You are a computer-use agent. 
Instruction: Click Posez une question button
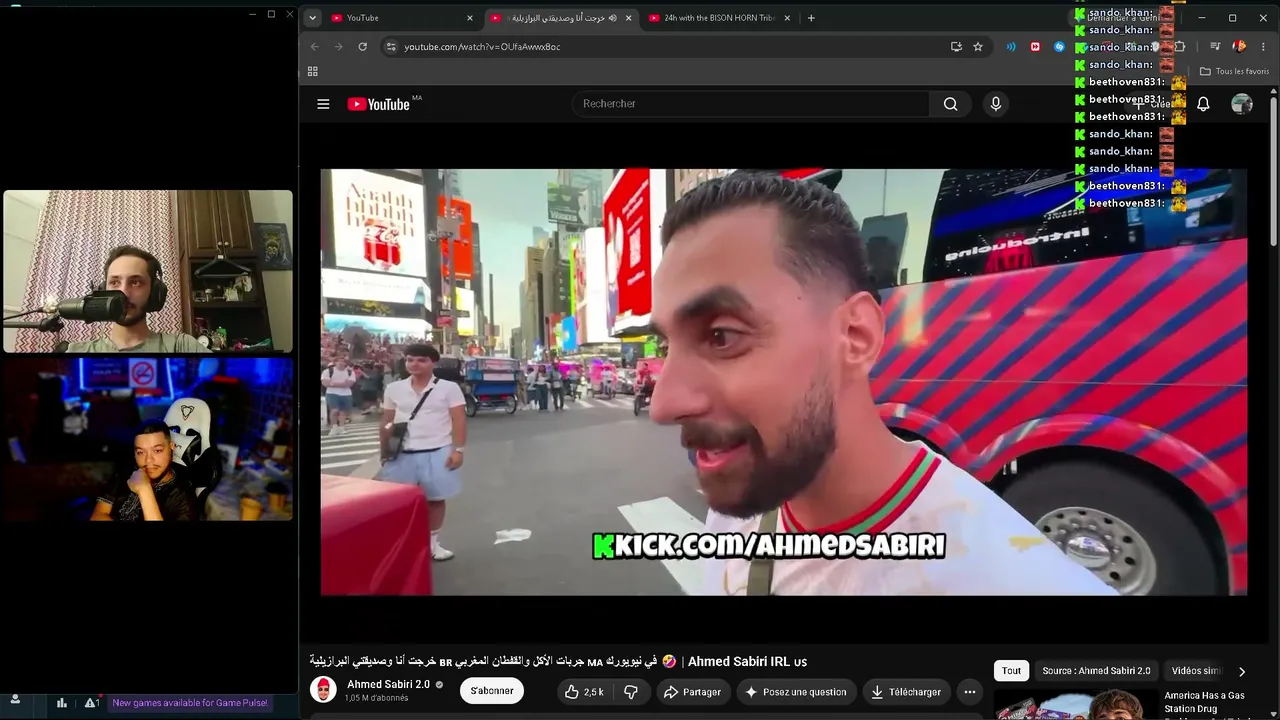click(x=796, y=692)
